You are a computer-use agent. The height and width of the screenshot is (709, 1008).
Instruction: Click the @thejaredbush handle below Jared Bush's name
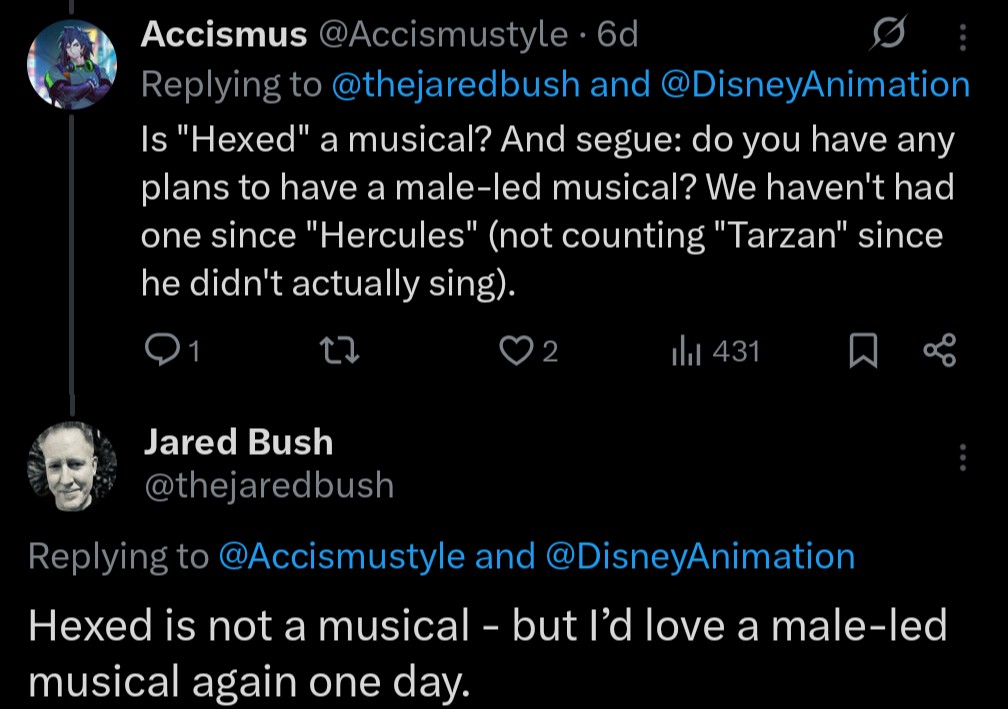coord(269,485)
